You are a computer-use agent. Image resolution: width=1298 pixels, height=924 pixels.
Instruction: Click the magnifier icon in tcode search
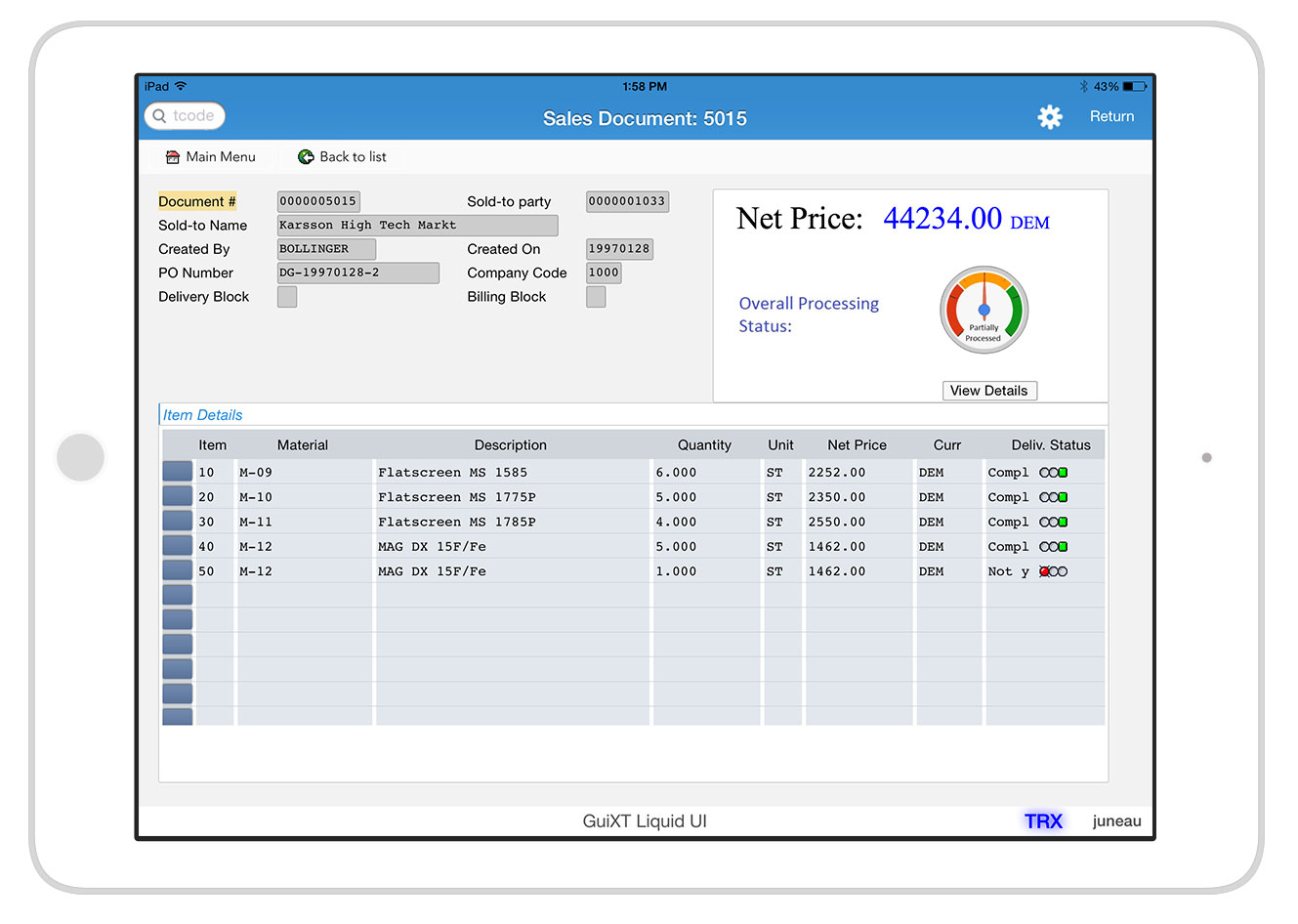tap(160, 116)
